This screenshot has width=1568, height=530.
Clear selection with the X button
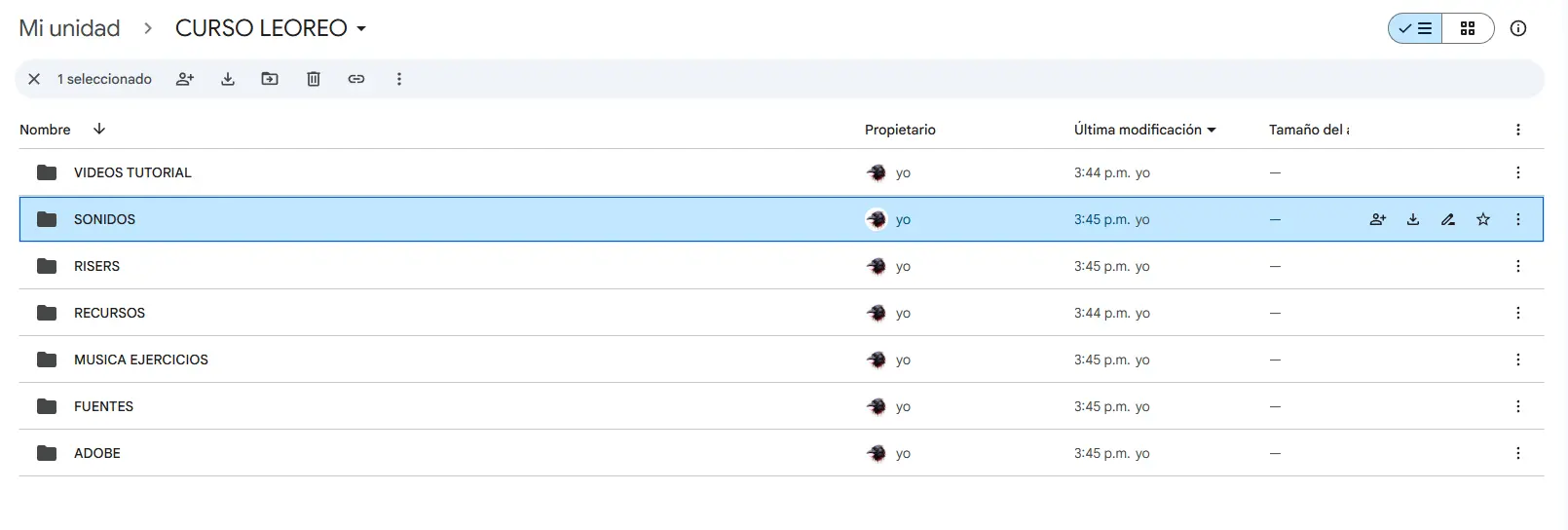34,79
